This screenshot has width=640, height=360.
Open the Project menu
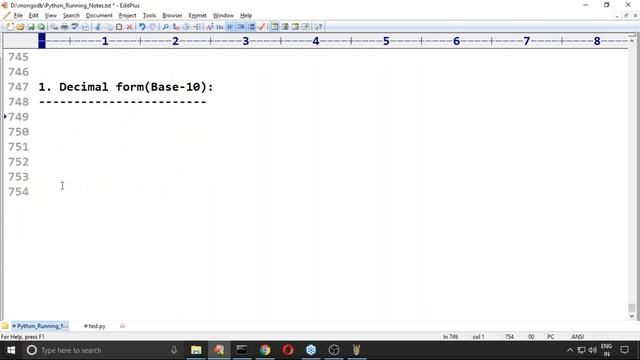127,16
